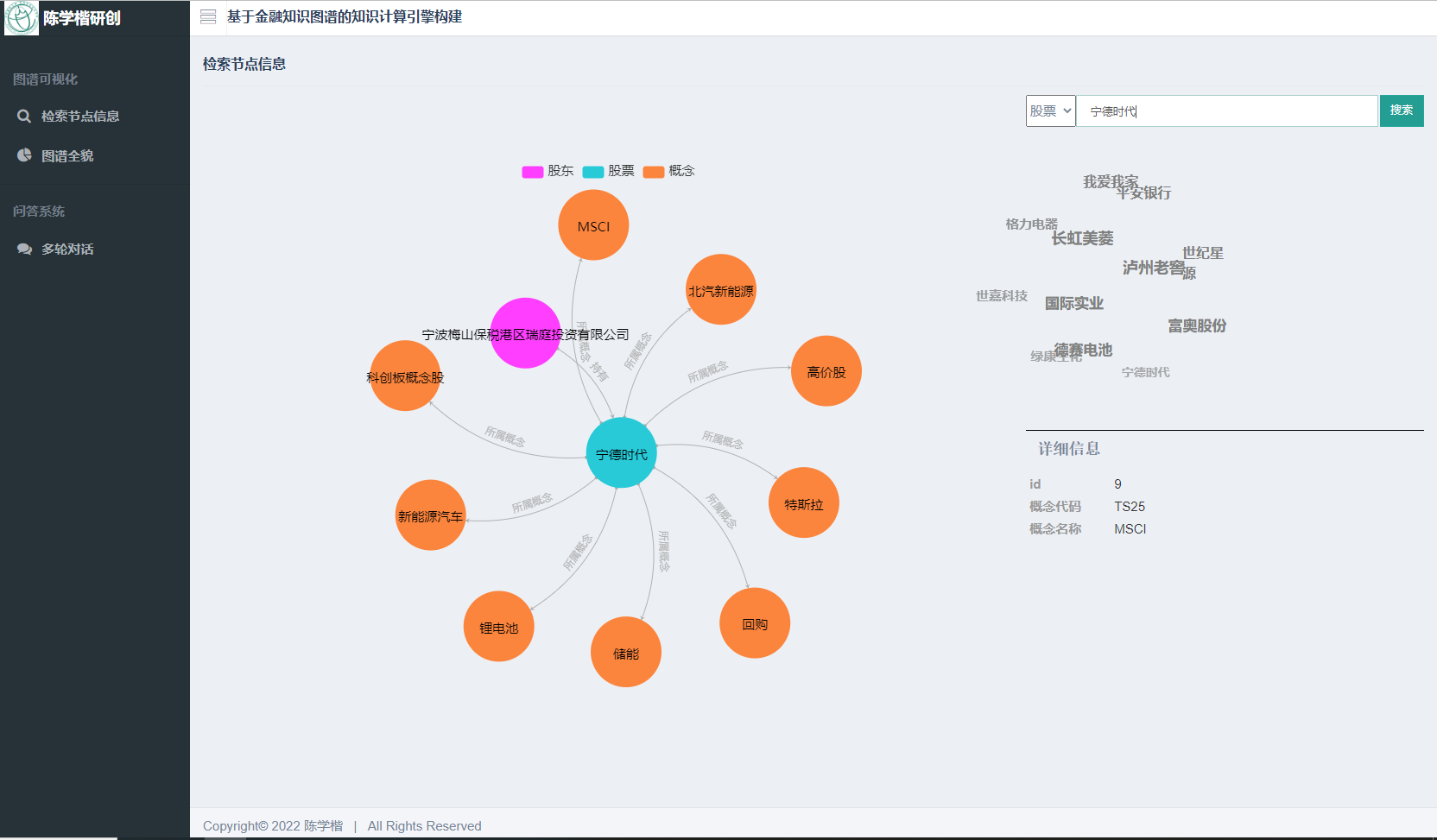Click the page title 基于金融知识图谱的知识计算引擎构建

pos(345,16)
